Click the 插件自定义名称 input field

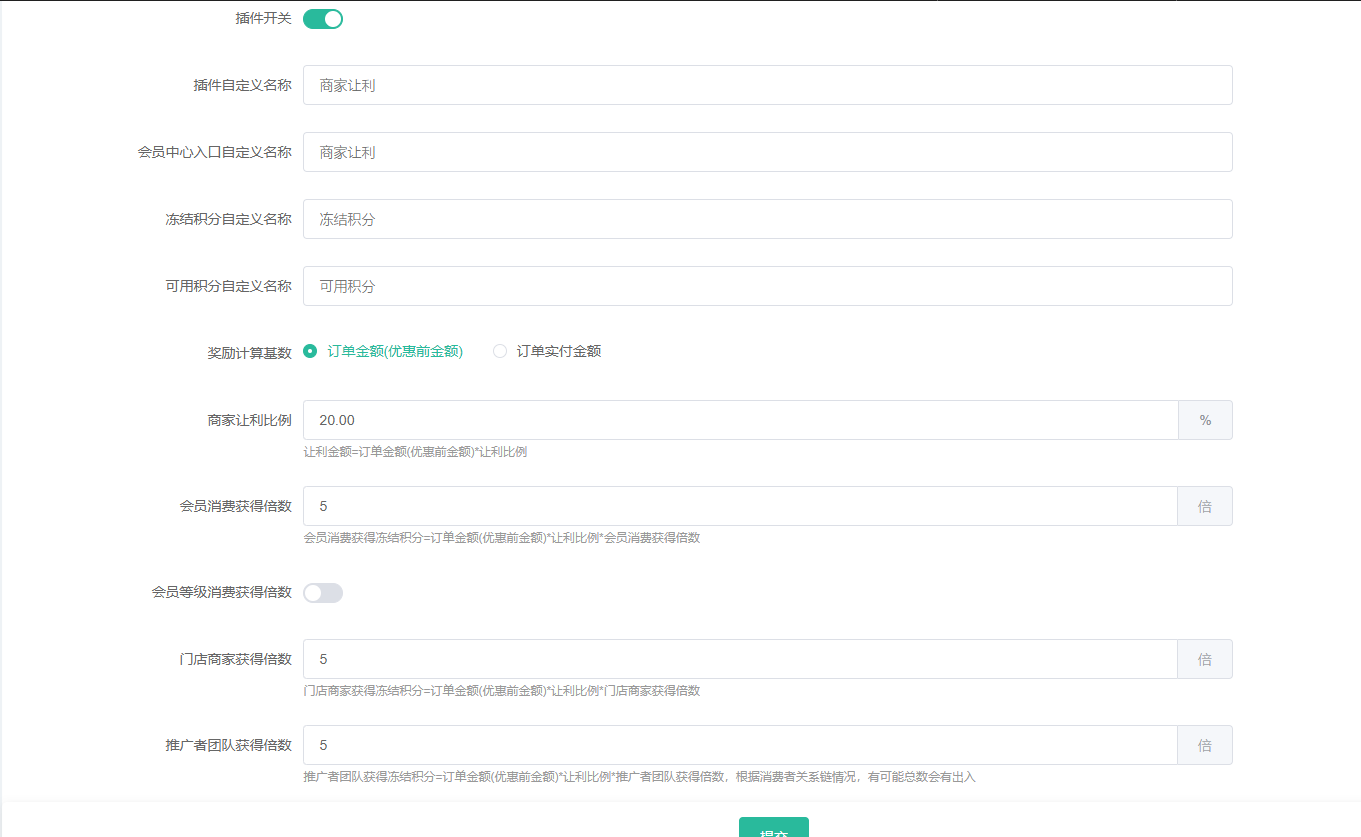tap(767, 86)
